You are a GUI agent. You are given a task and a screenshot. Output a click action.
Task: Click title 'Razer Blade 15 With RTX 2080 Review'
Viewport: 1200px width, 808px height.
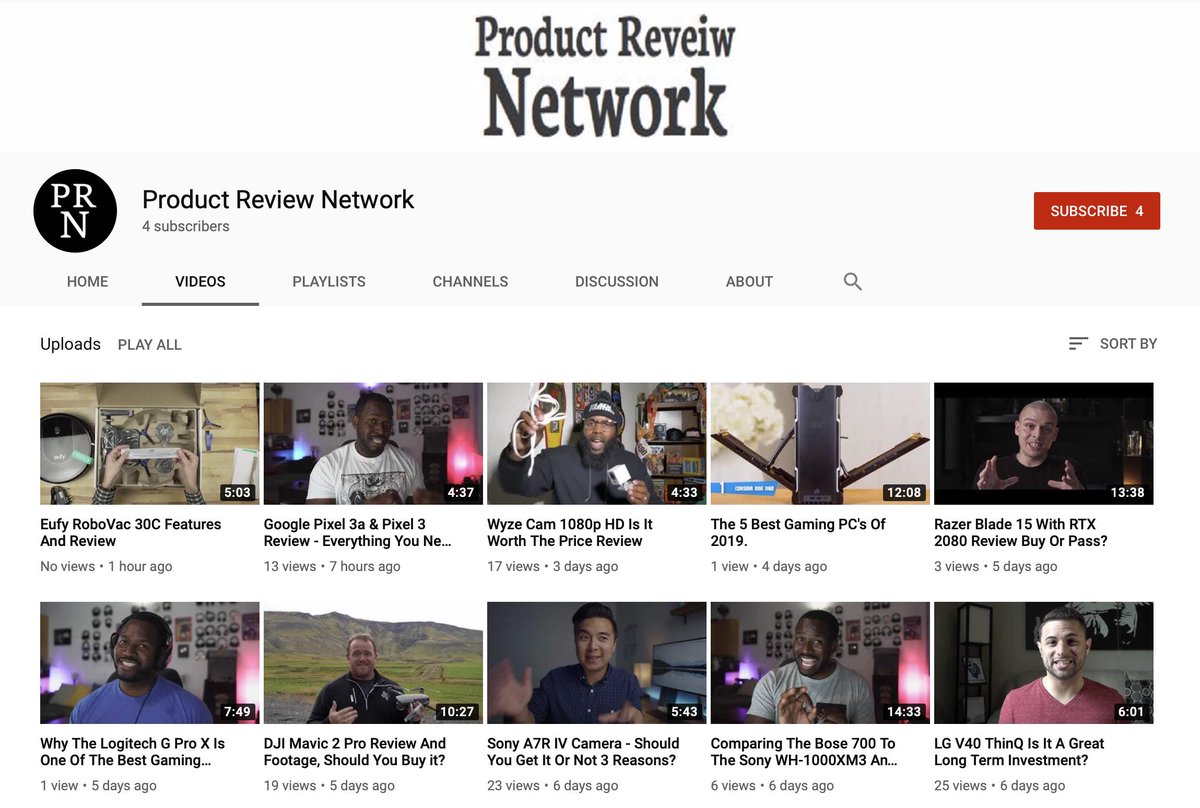point(1021,533)
